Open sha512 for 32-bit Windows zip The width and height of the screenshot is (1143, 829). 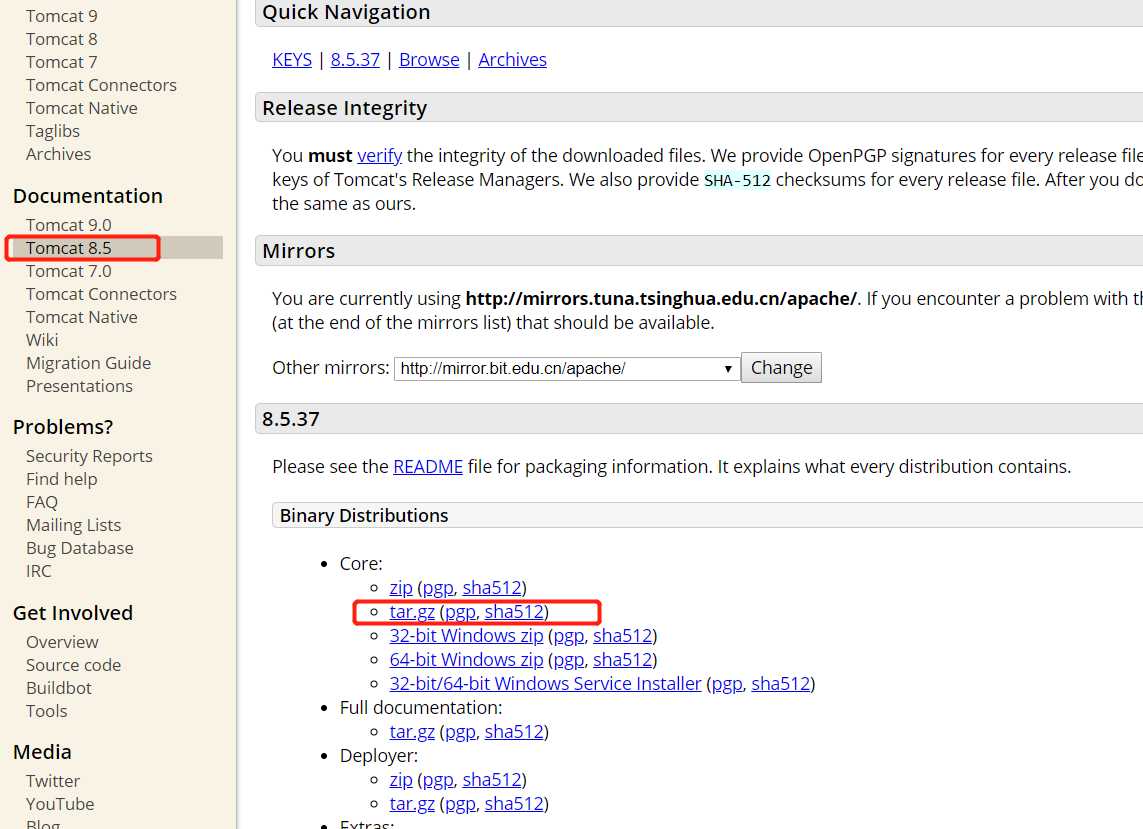pos(623,636)
